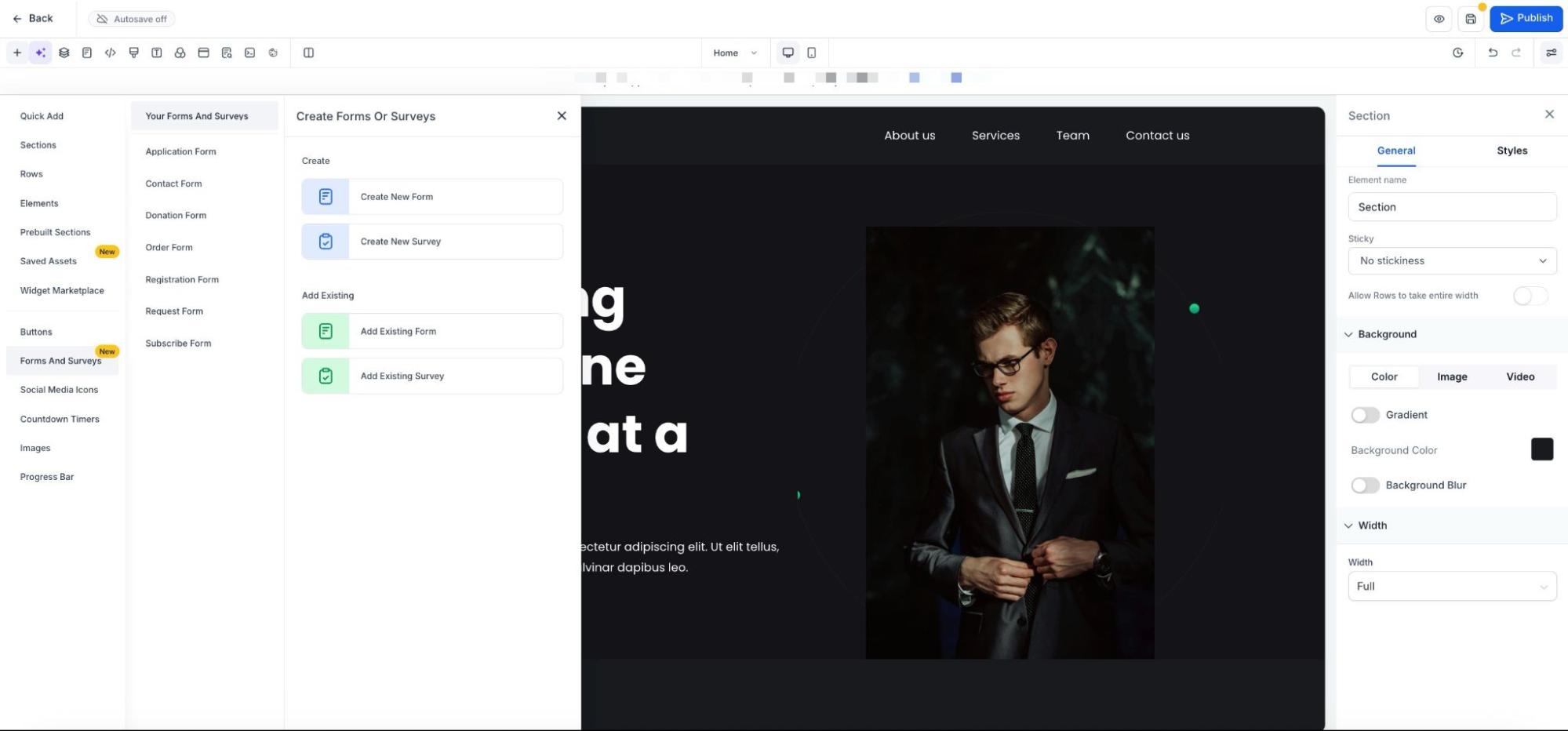
Task: Open the custom code icon in toolbar
Action: [x=111, y=53]
